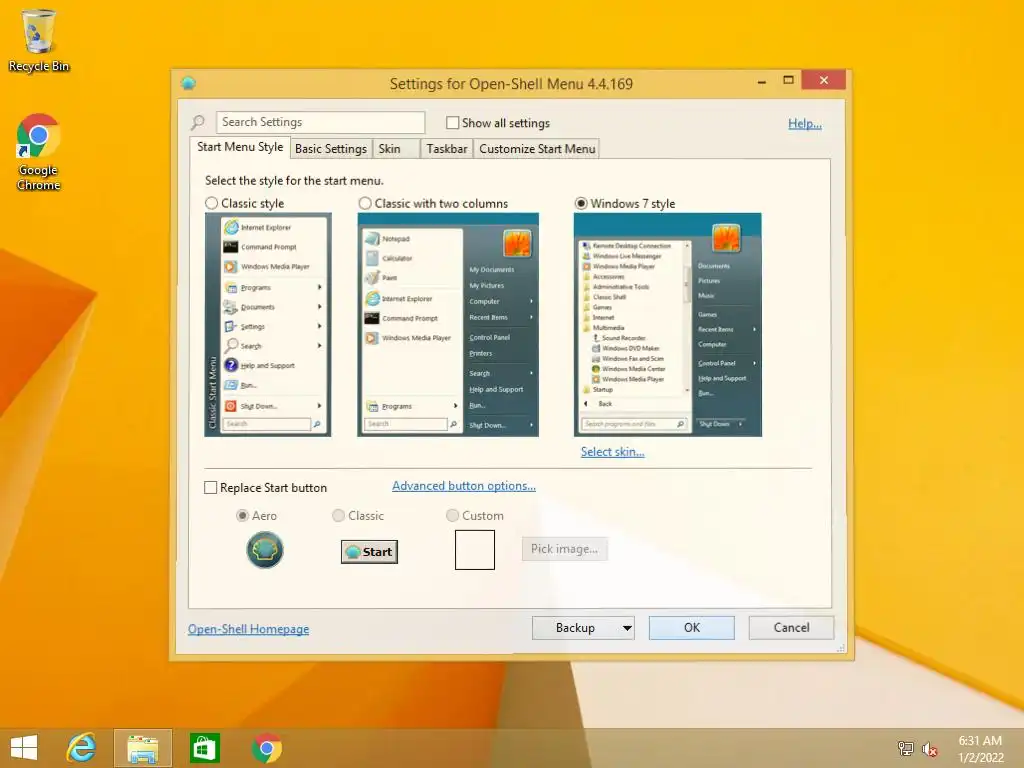Viewport: 1024px width, 768px height.
Task: Open File Explorer in taskbar
Action: coord(142,748)
